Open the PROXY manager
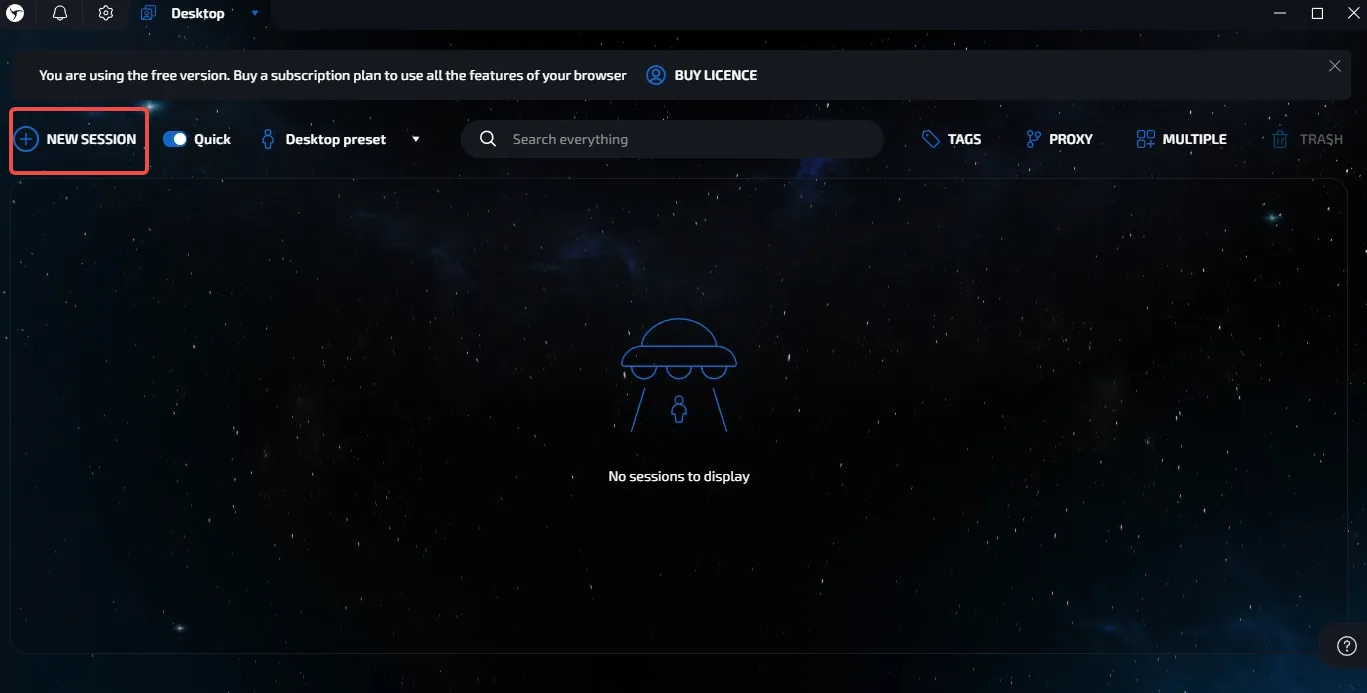The image size is (1367, 693). (x=1059, y=139)
